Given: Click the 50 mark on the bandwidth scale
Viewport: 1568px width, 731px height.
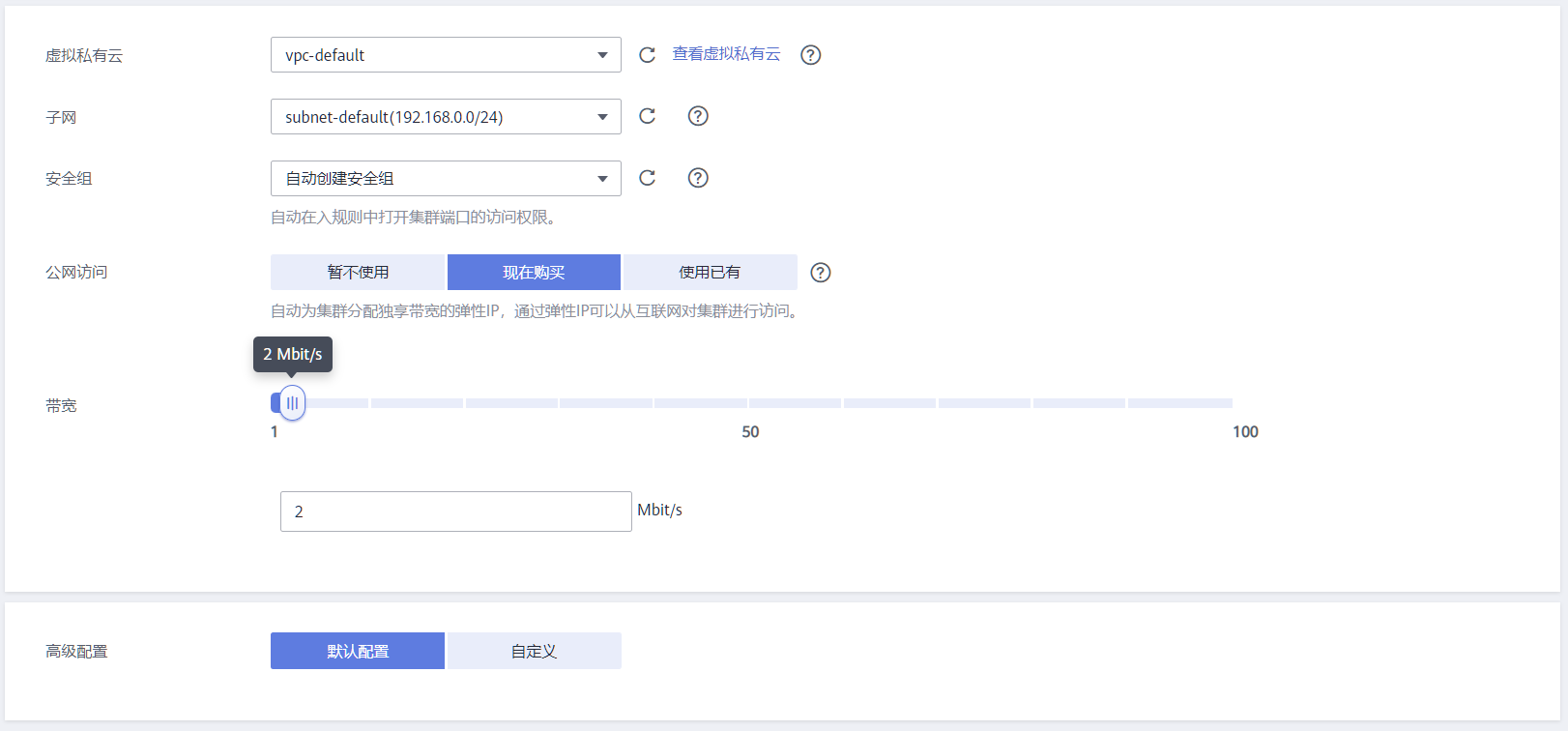Looking at the screenshot, I should coord(750,432).
